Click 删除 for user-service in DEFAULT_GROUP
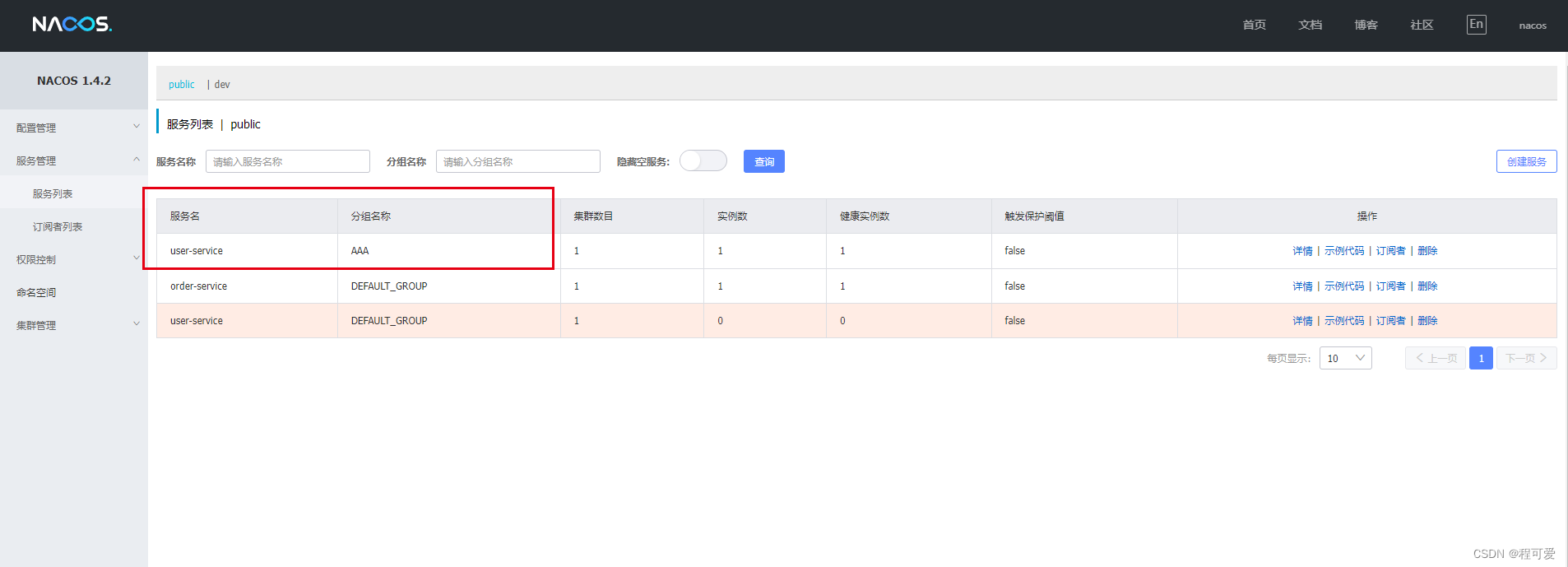1568x567 pixels. (1427, 321)
